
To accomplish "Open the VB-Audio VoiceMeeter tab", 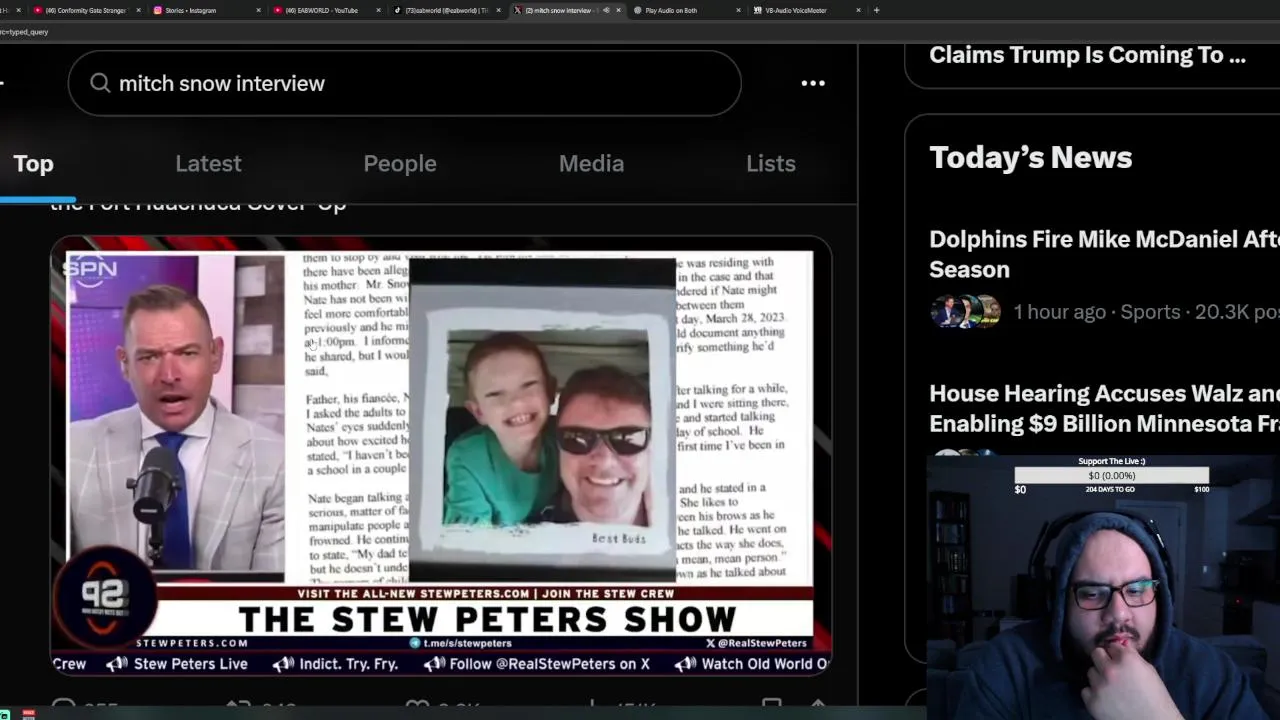I will coord(795,10).
